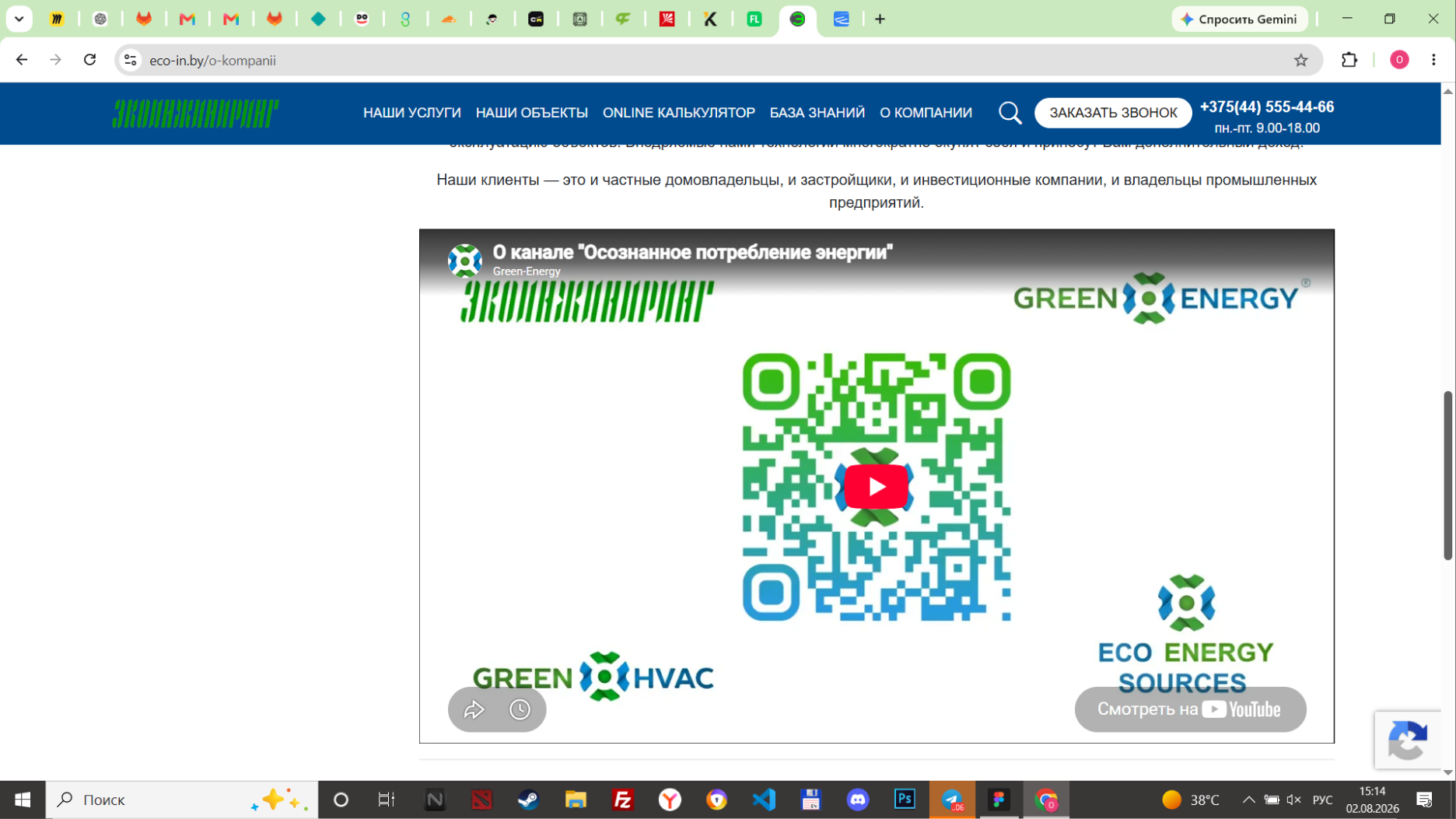Open the Windows notification center
This screenshot has height=819, width=1456.
(1425, 800)
